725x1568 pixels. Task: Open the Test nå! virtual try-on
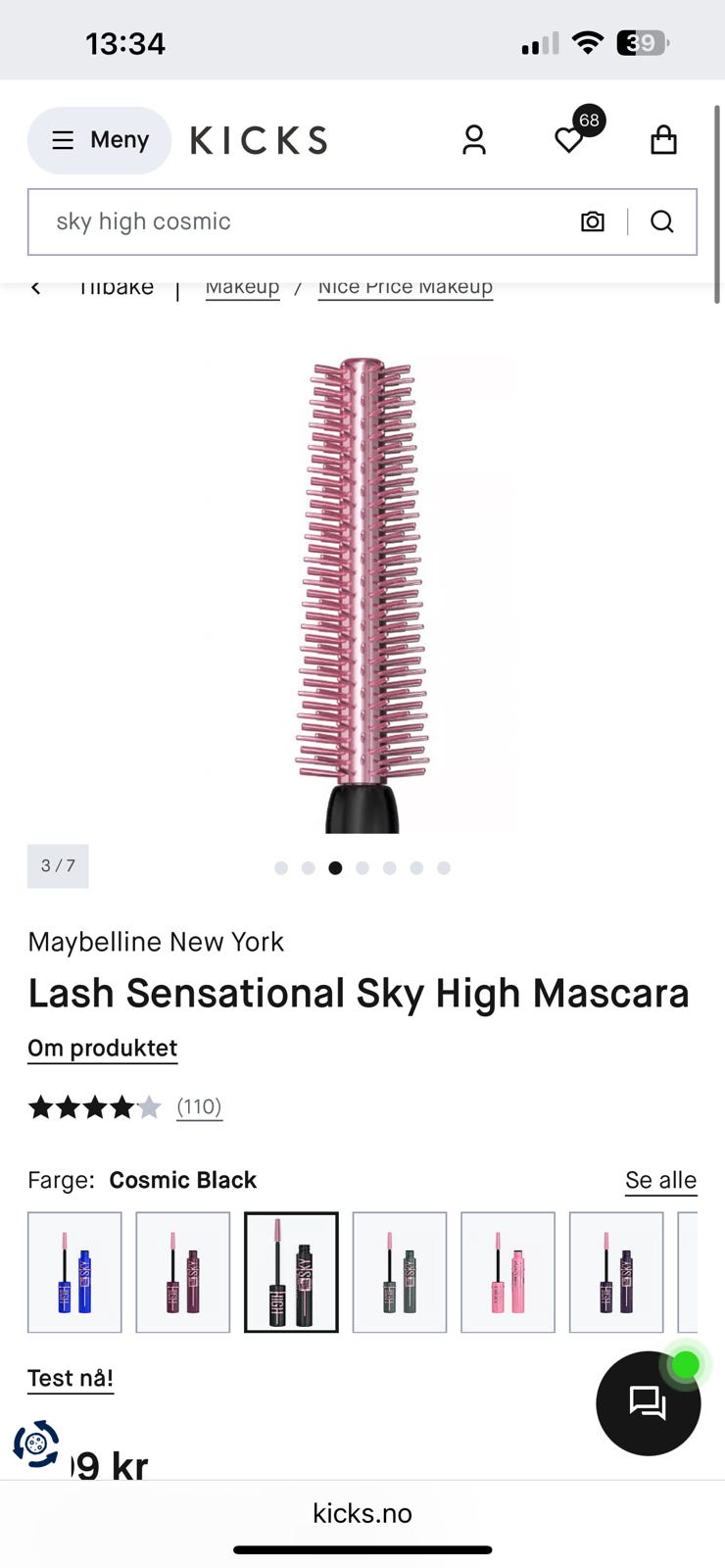(x=71, y=1379)
